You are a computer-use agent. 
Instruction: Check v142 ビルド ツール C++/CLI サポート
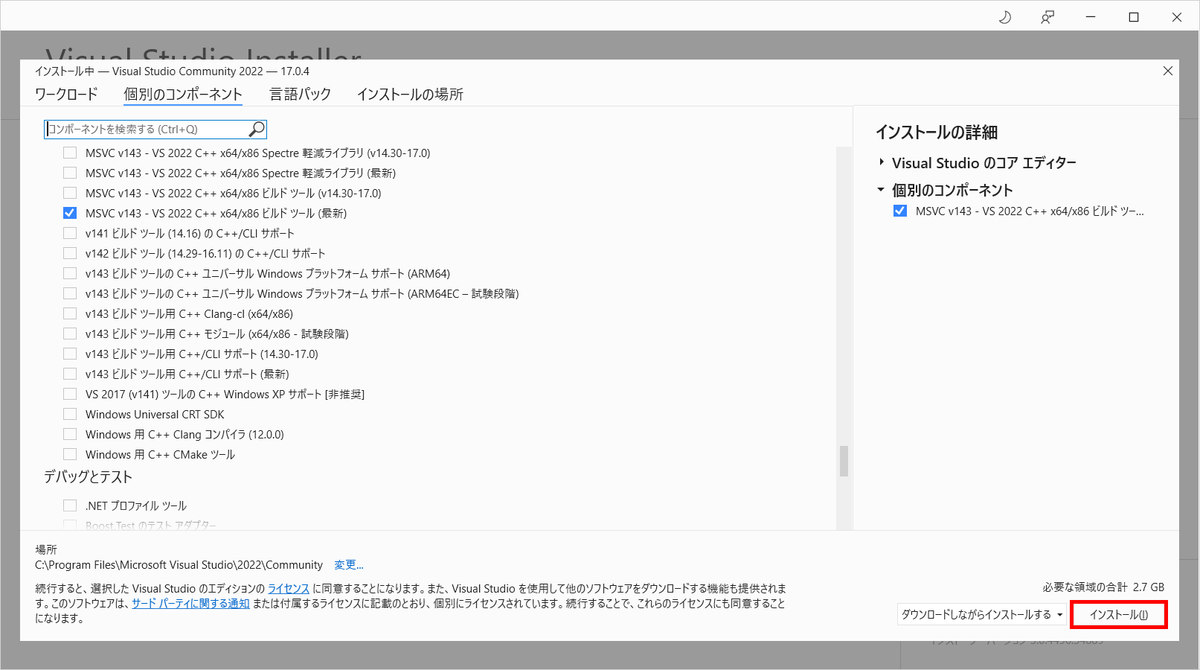[x=70, y=253]
